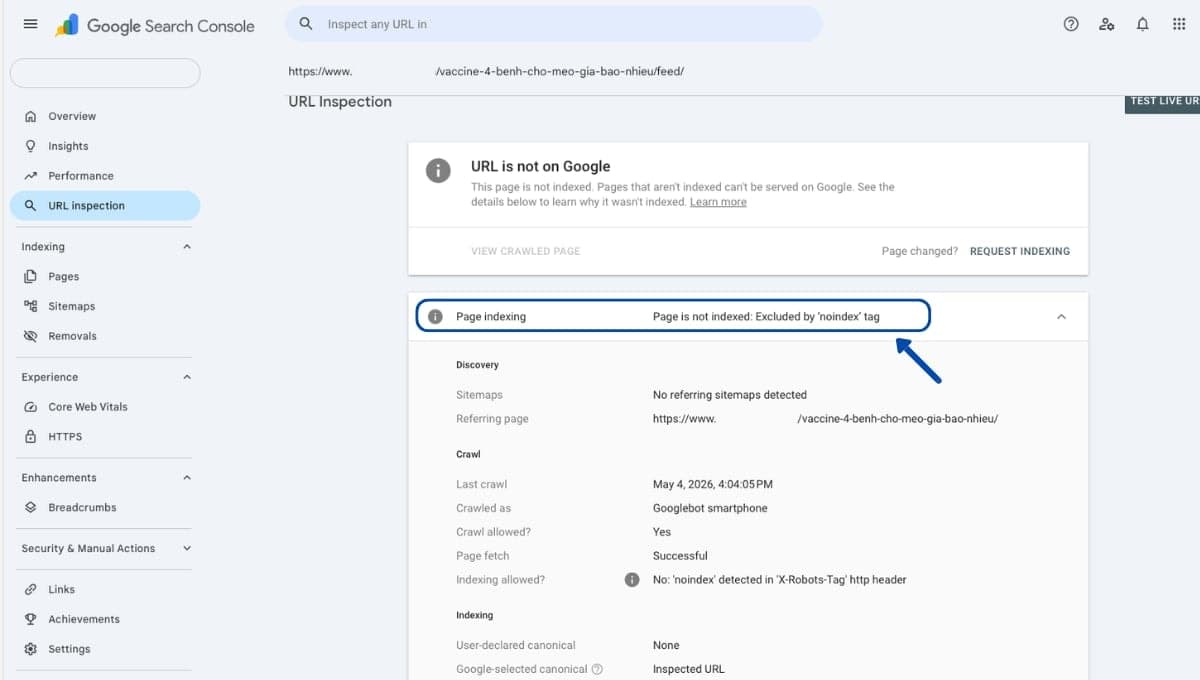Click 'No referring sitemaps detected' text
The width and height of the screenshot is (1200, 680).
pos(730,395)
